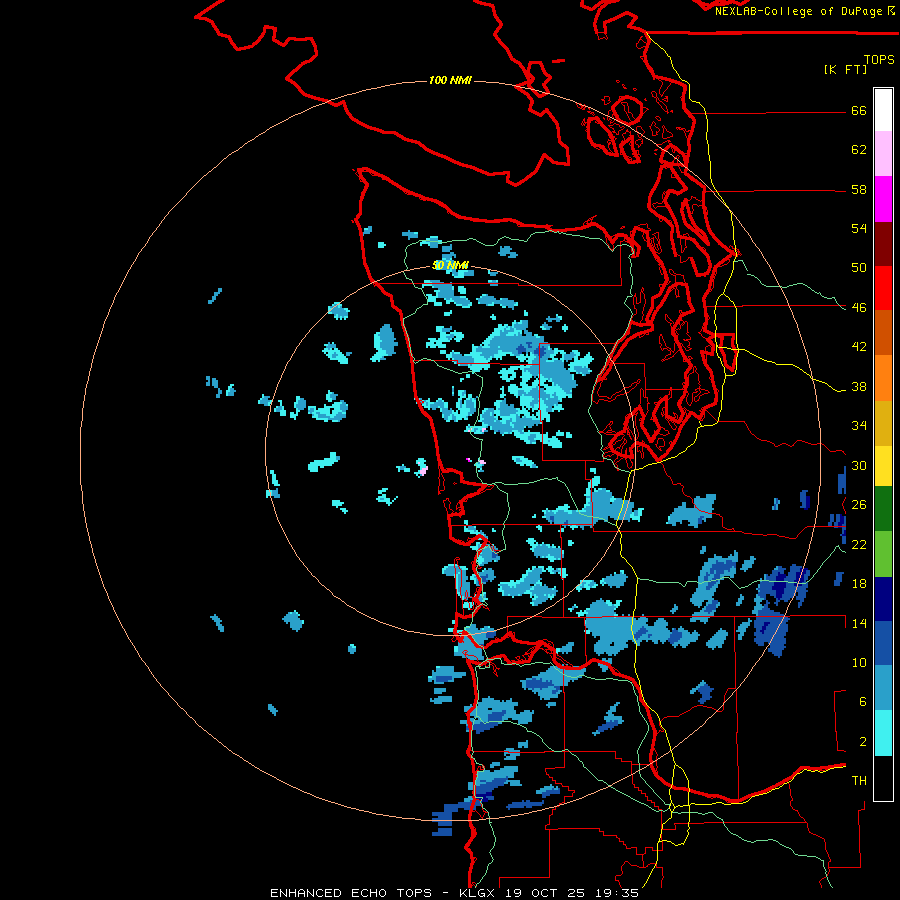Select the magenta swatch in the legend
The height and width of the screenshot is (900, 900).
pyautogui.click(x=883, y=199)
